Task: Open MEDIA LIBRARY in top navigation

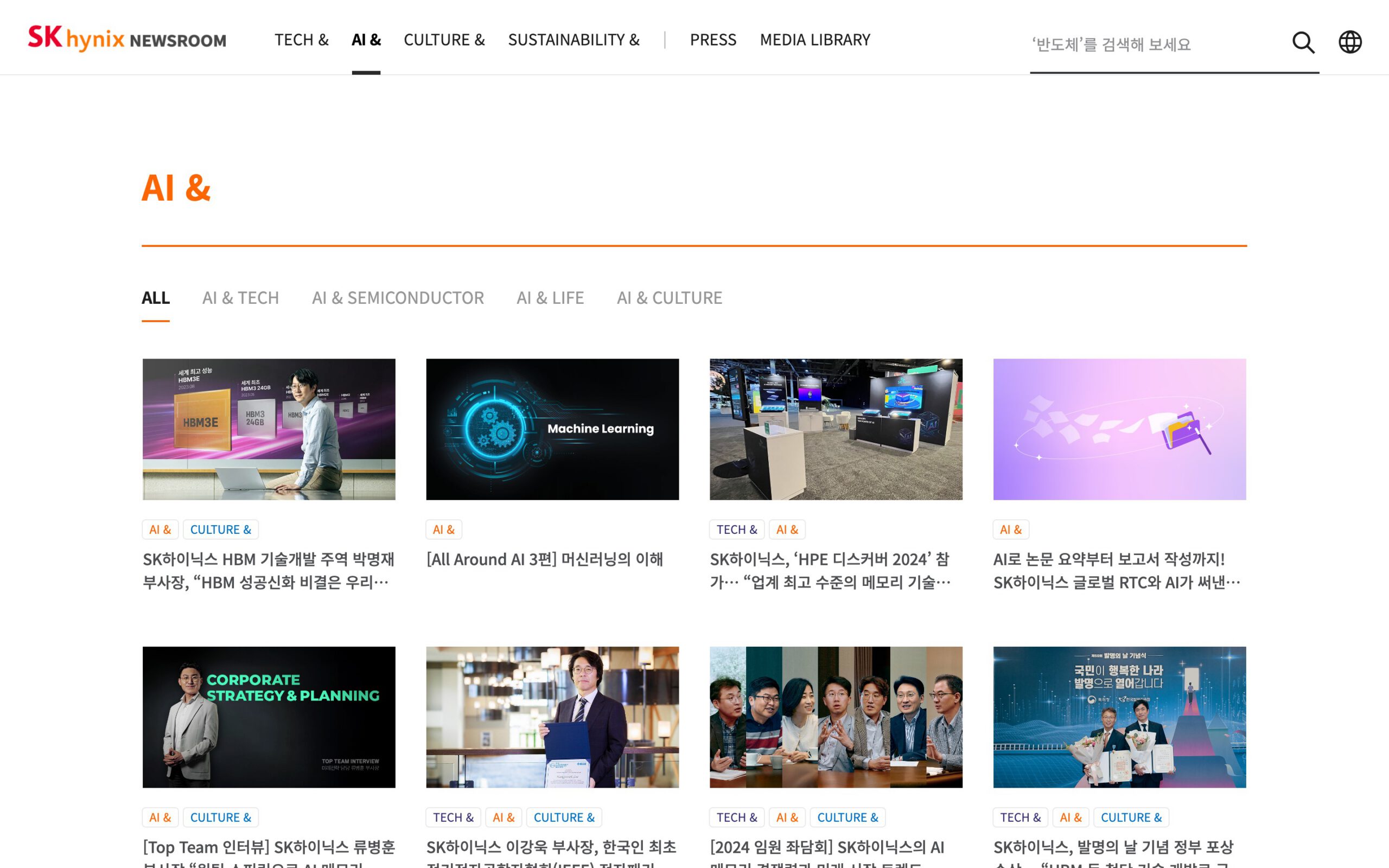Action: [x=814, y=40]
